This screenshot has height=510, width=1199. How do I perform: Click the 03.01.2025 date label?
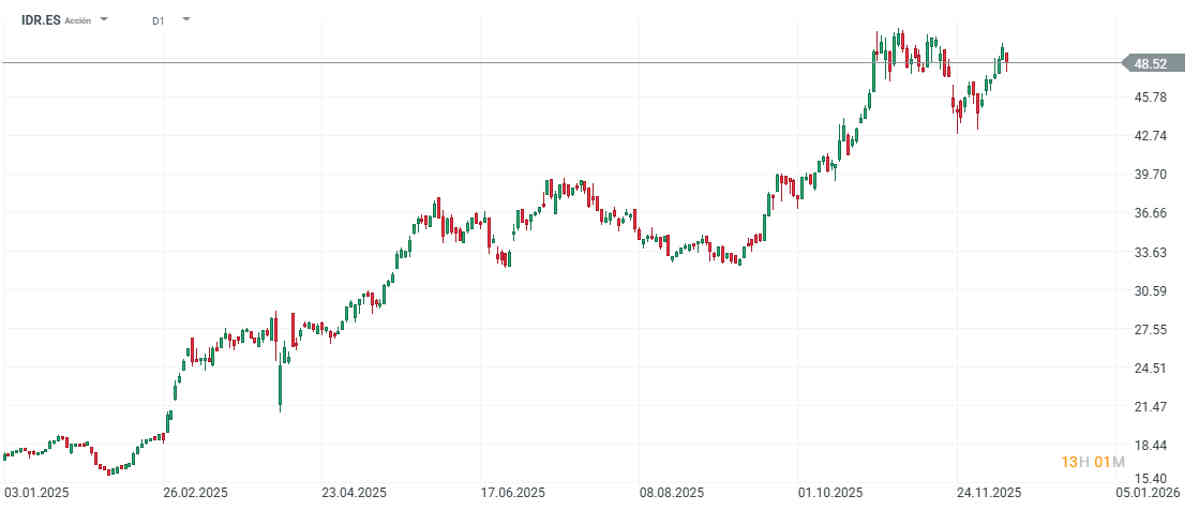tap(35, 493)
